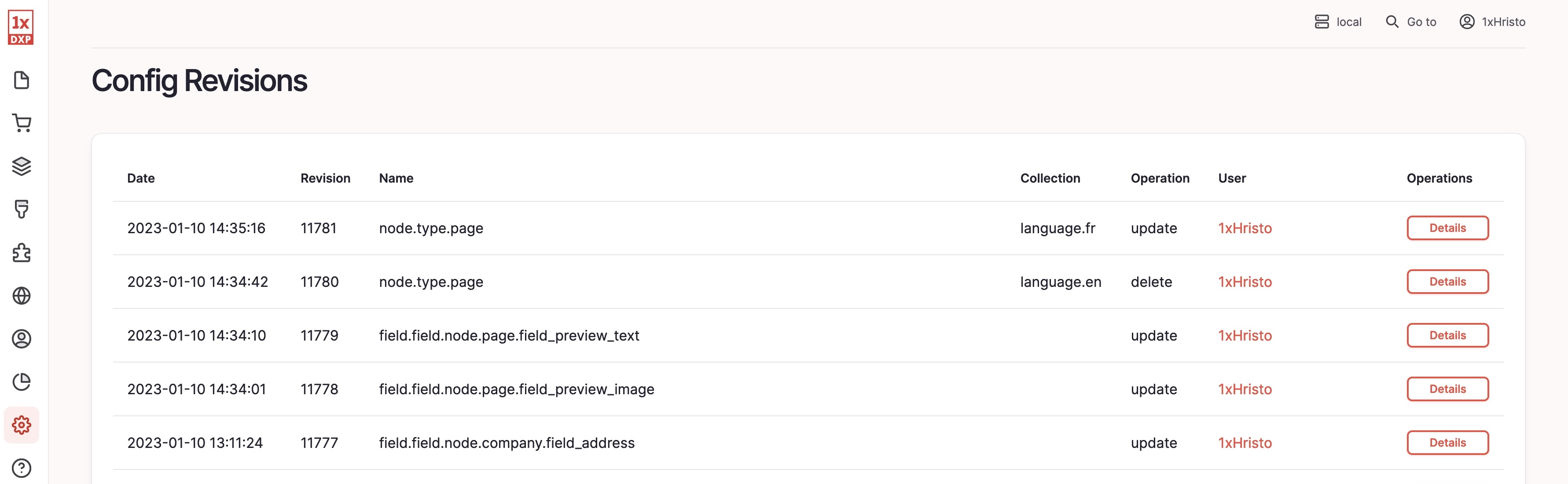Click the Collection column header

[1050, 178]
